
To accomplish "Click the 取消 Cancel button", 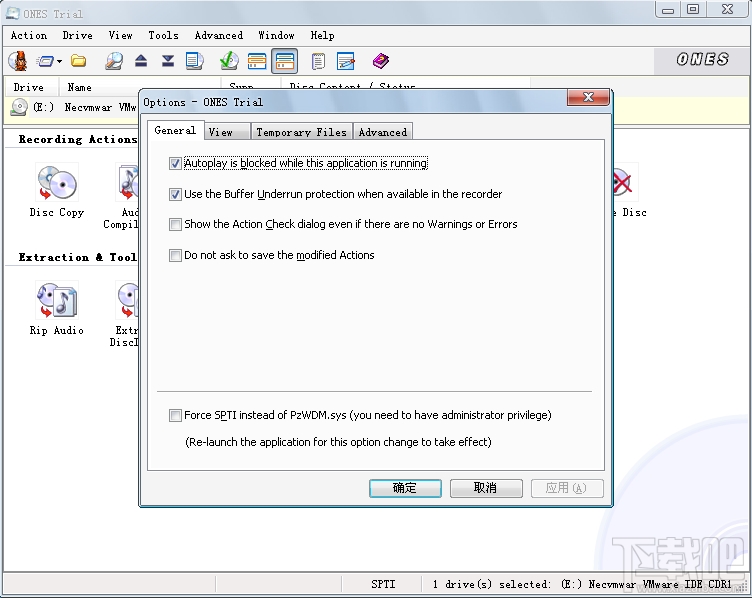I will point(486,488).
